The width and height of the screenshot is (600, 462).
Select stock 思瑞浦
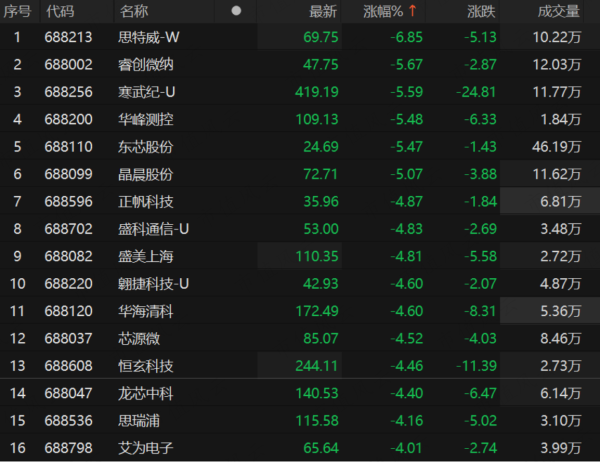tap(139, 421)
